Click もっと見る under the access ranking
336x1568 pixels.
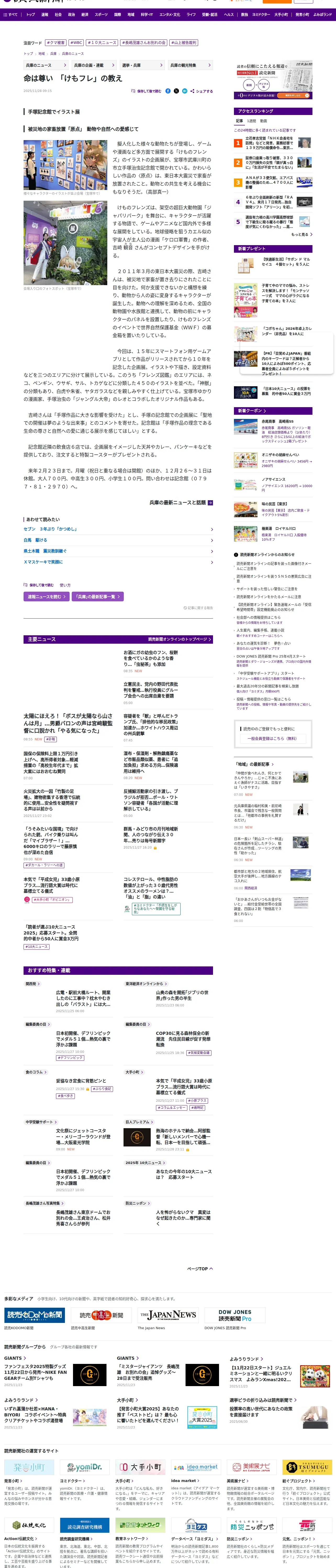coord(302,234)
